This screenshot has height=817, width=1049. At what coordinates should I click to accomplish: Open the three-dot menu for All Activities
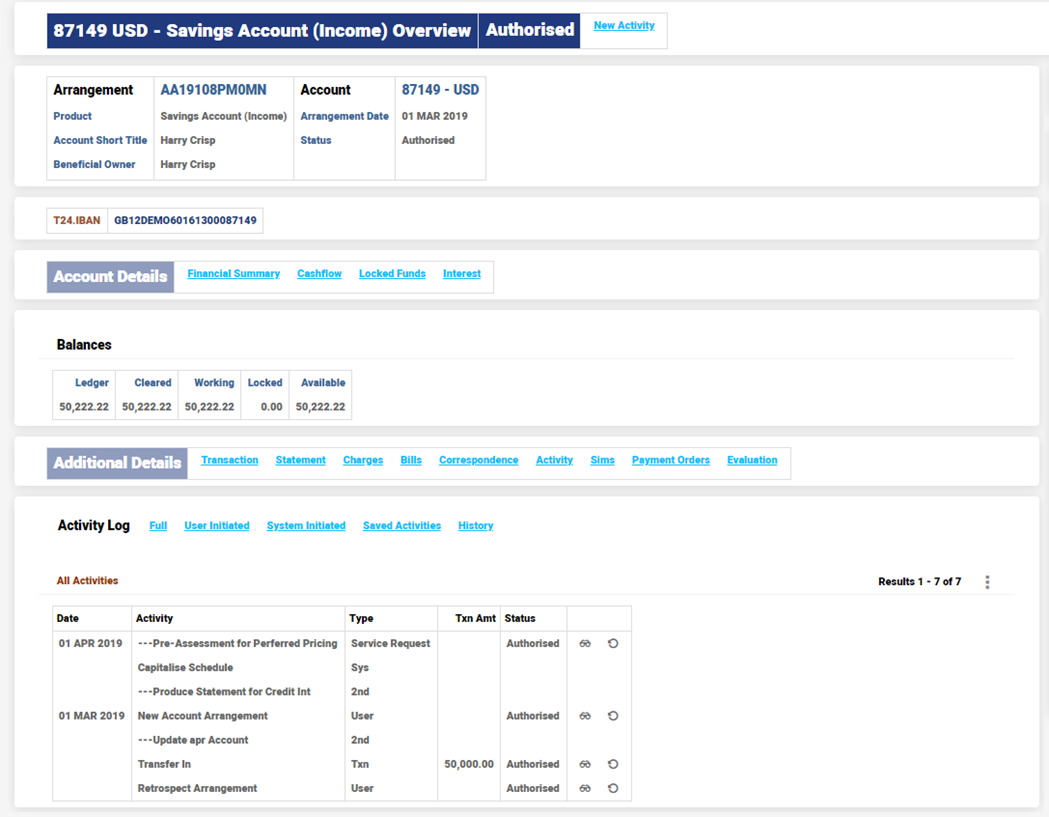point(987,582)
